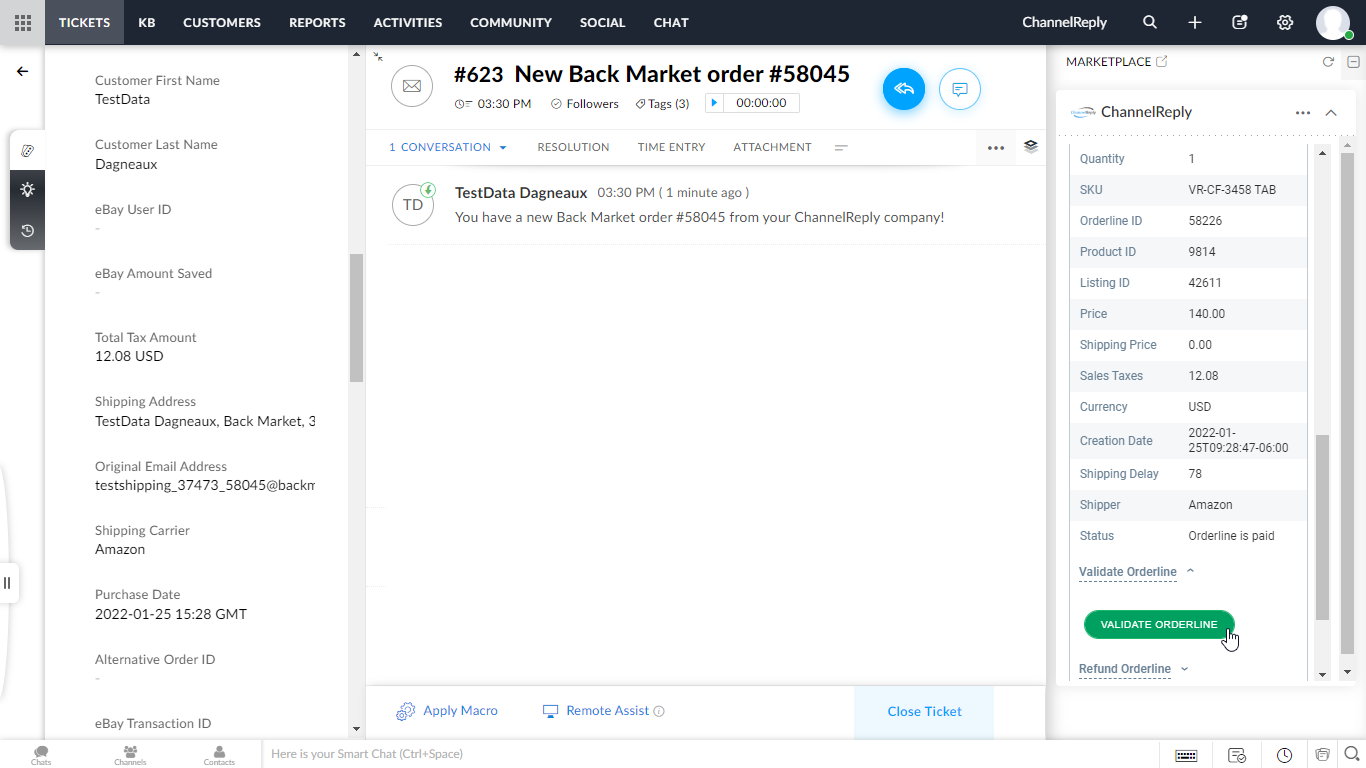Screen dimensions: 1366x768
Task: Open the 1 Conversation dropdown
Action: tap(448, 147)
